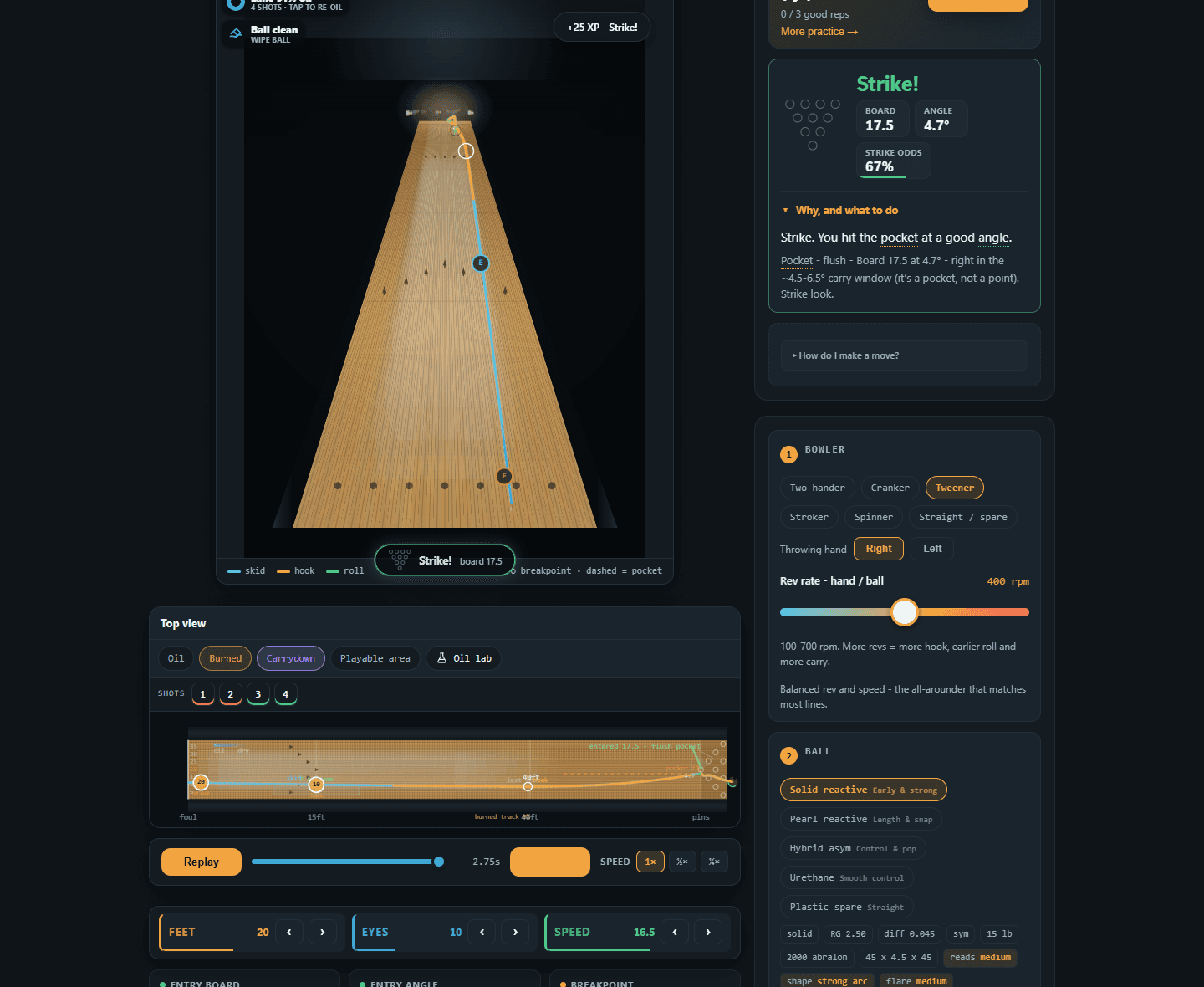Select shot 2 in Shots list
The image size is (1204, 987).
(x=231, y=694)
